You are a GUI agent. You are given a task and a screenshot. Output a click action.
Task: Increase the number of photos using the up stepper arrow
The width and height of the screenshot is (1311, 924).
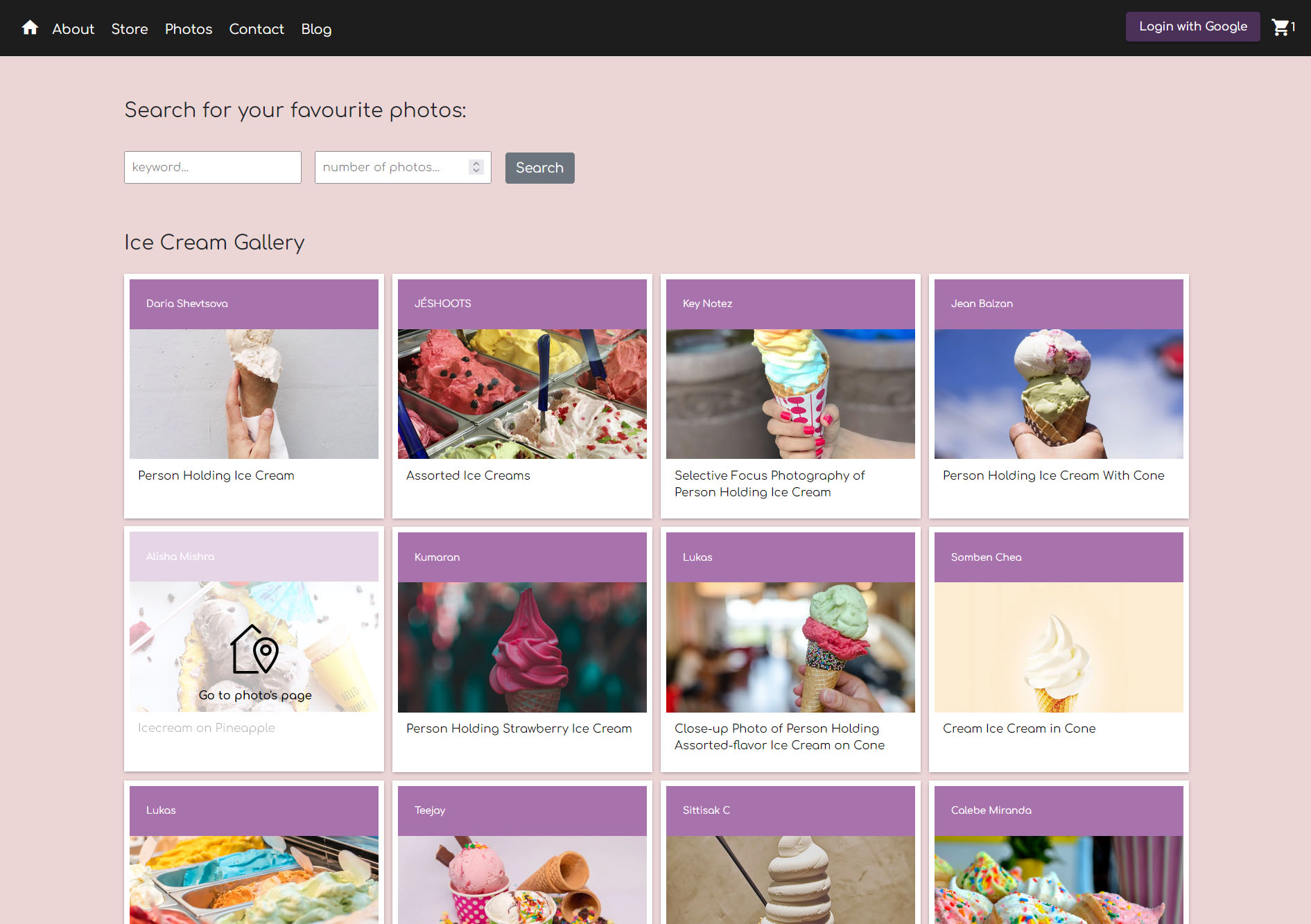pyautogui.click(x=476, y=162)
